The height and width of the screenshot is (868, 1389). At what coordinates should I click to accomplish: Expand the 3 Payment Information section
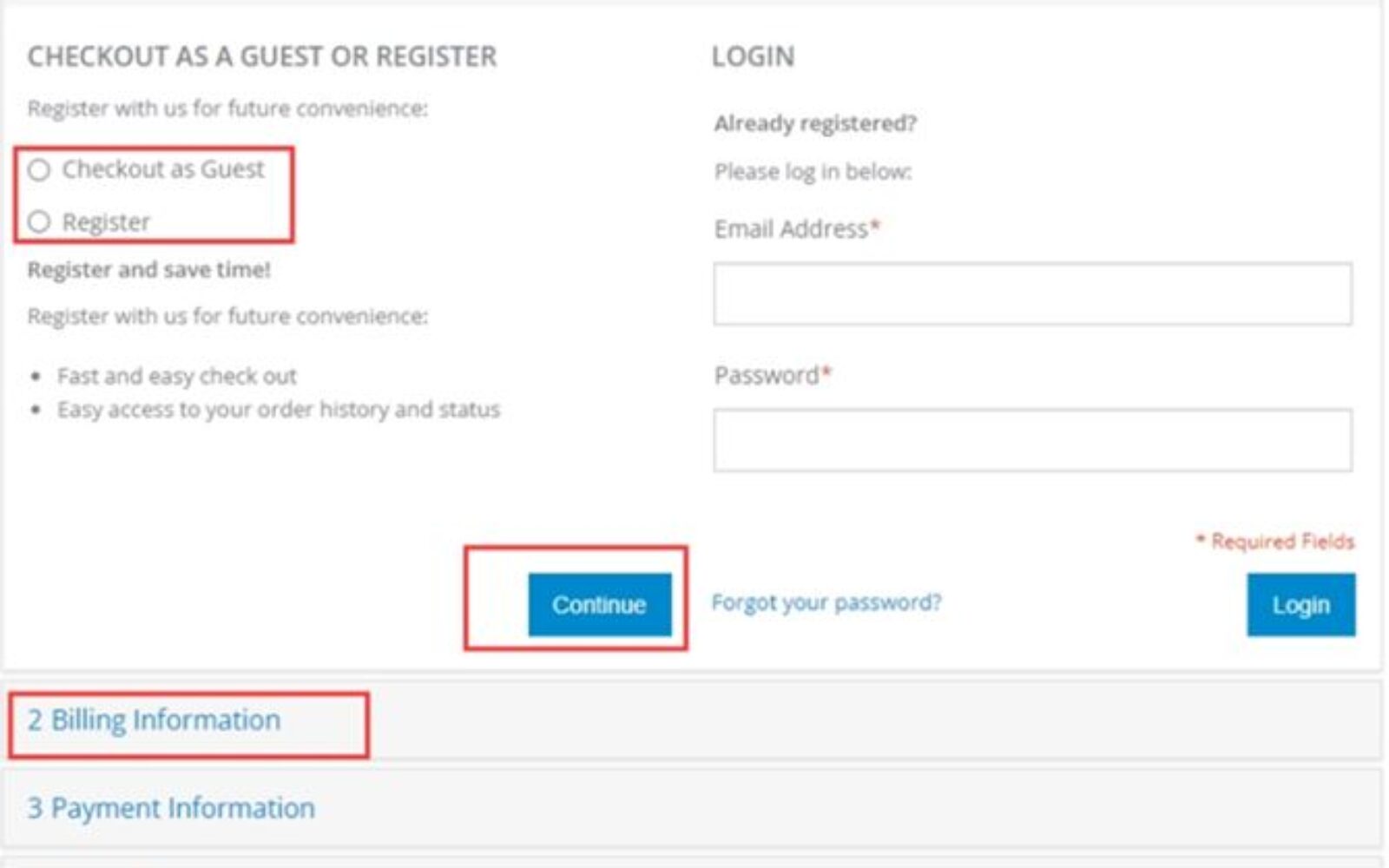(171, 808)
